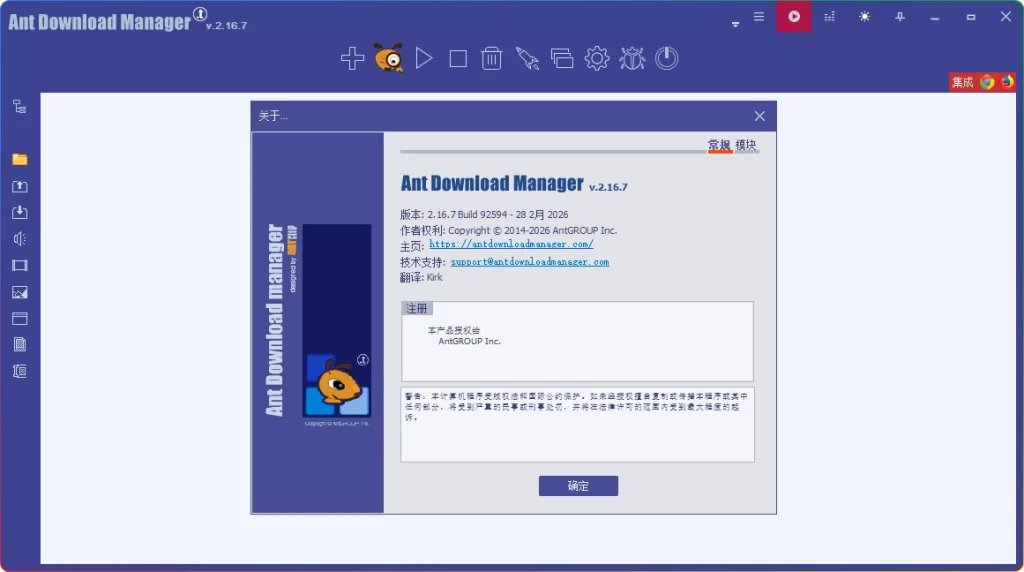Viewport: 1024px width, 572px height.
Task: Start download with the play triangle icon
Action: (x=424, y=58)
